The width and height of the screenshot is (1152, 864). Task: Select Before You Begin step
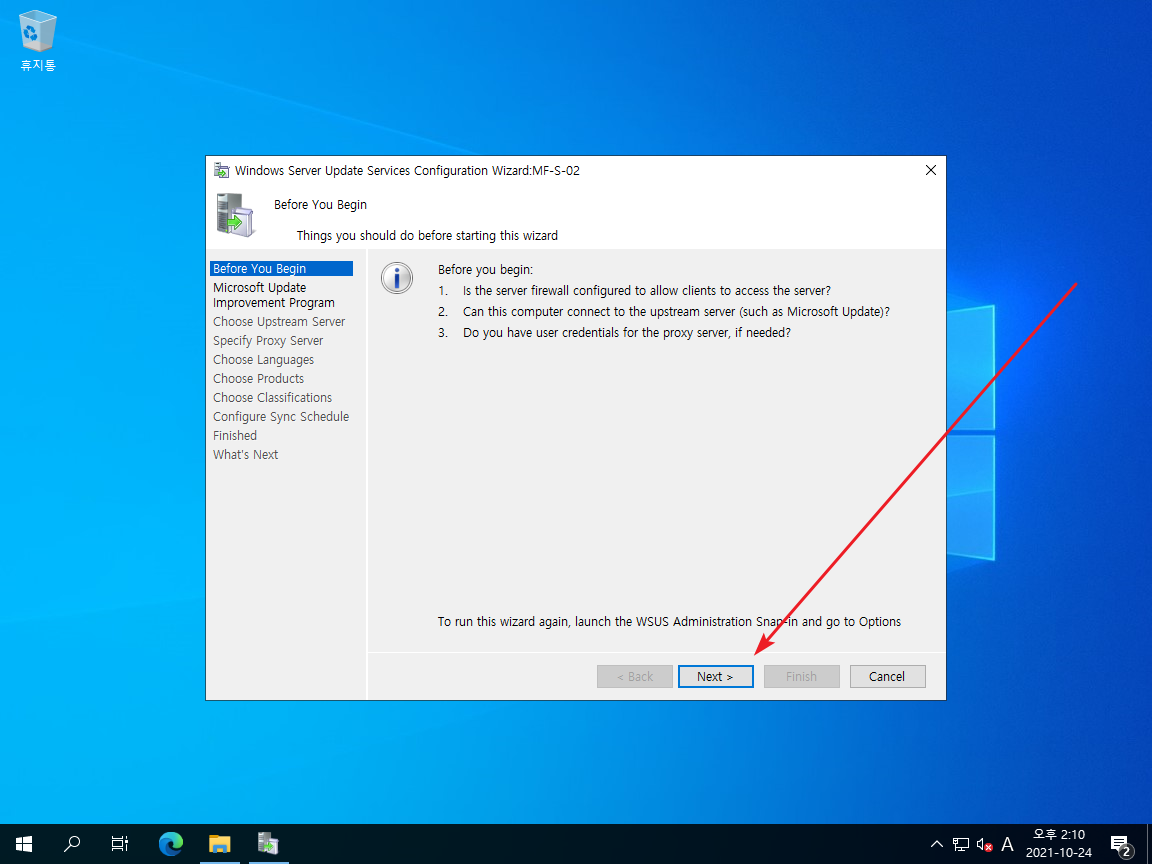click(281, 269)
